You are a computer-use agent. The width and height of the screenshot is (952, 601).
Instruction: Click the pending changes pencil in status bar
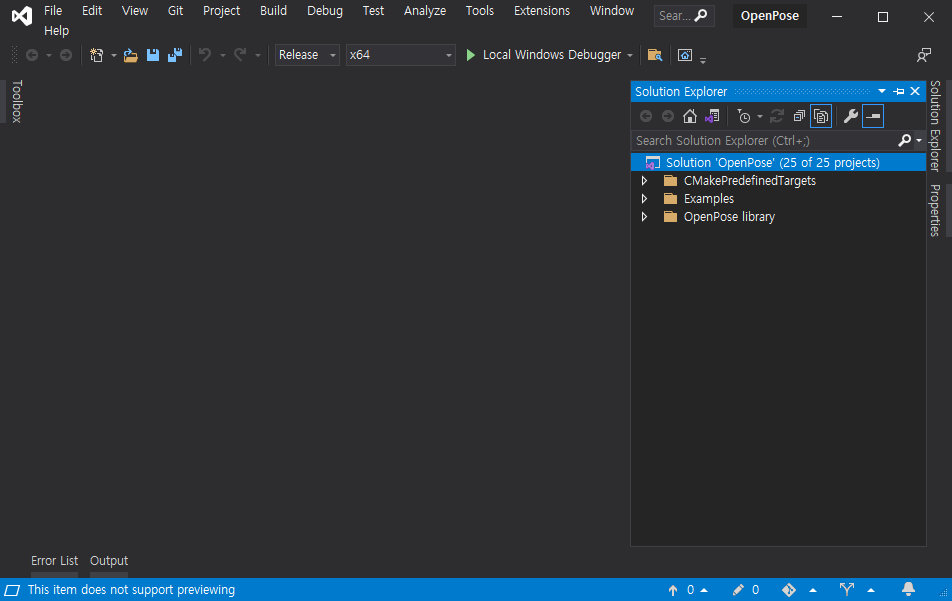click(738, 590)
